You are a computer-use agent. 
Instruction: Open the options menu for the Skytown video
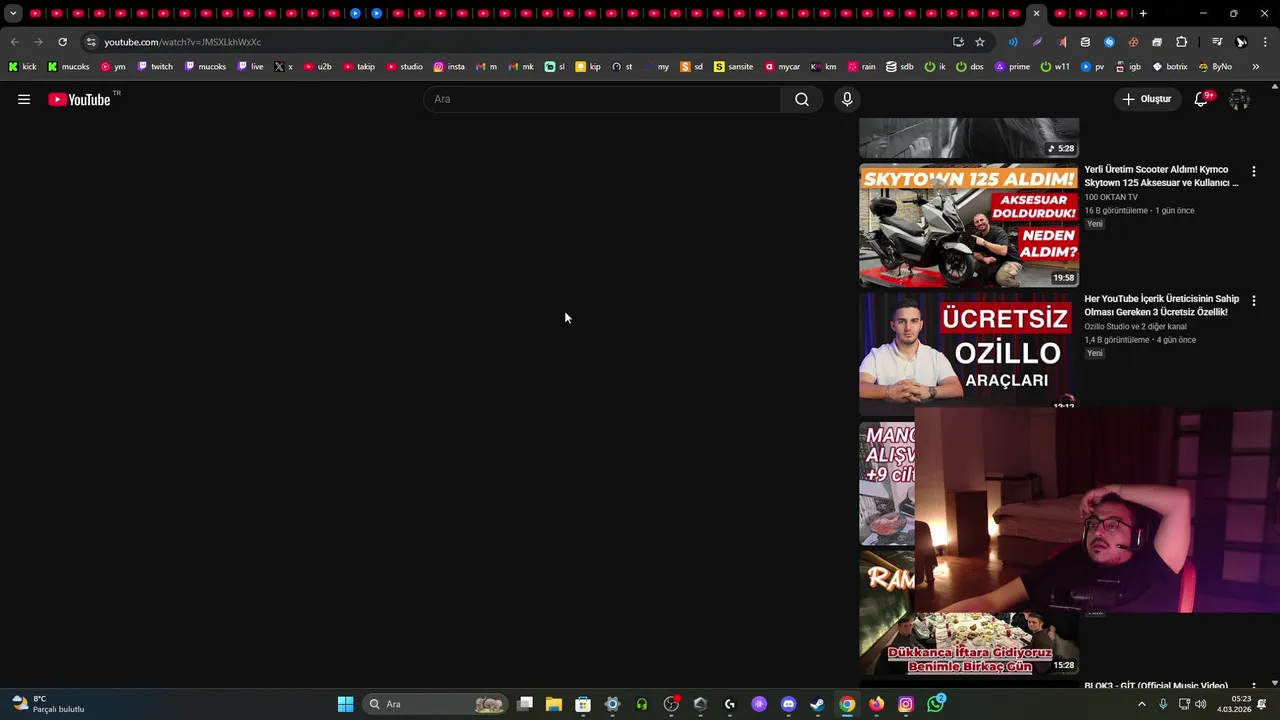coord(1253,172)
